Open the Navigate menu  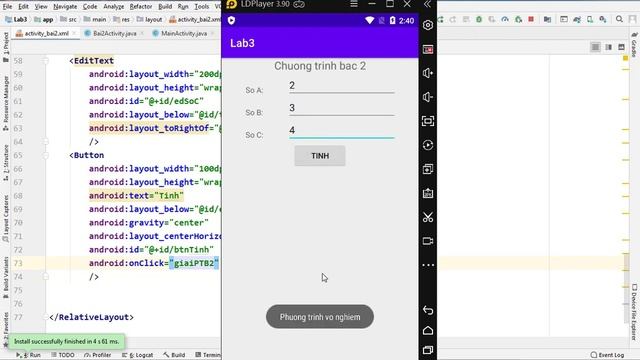[x=65, y=7]
